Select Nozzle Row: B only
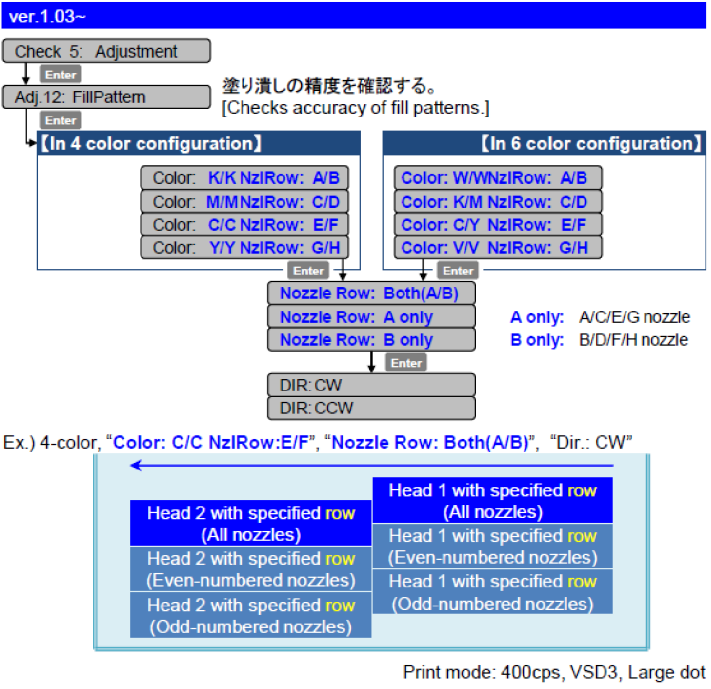This screenshot has height=689, width=711. click(370, 340)
